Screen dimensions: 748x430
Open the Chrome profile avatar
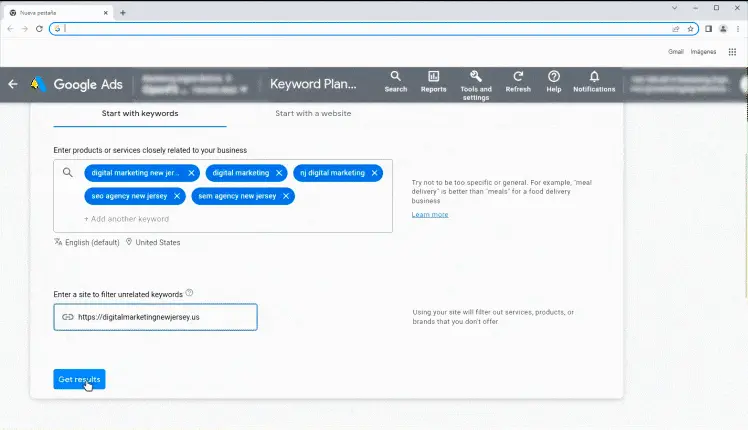point(723,29)
